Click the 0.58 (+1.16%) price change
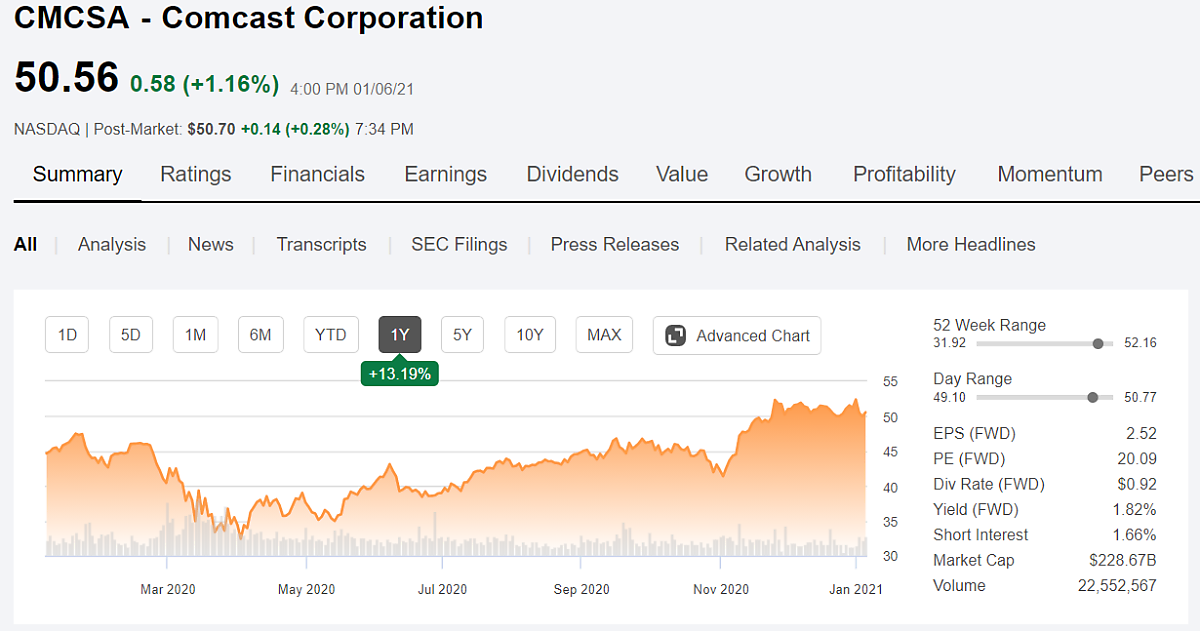Image resolution: width=1200 pixels, height=631 pixels. (x=205, y=84)
